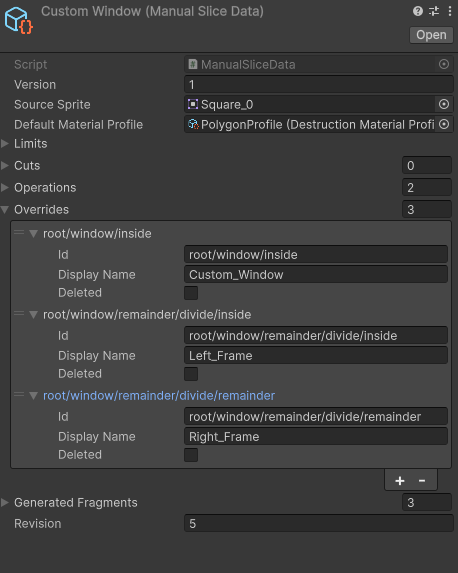The width and height of the screenshot is (458, 573).
Task: Click the Square_0 sprite icon
Action: (193, 105)
